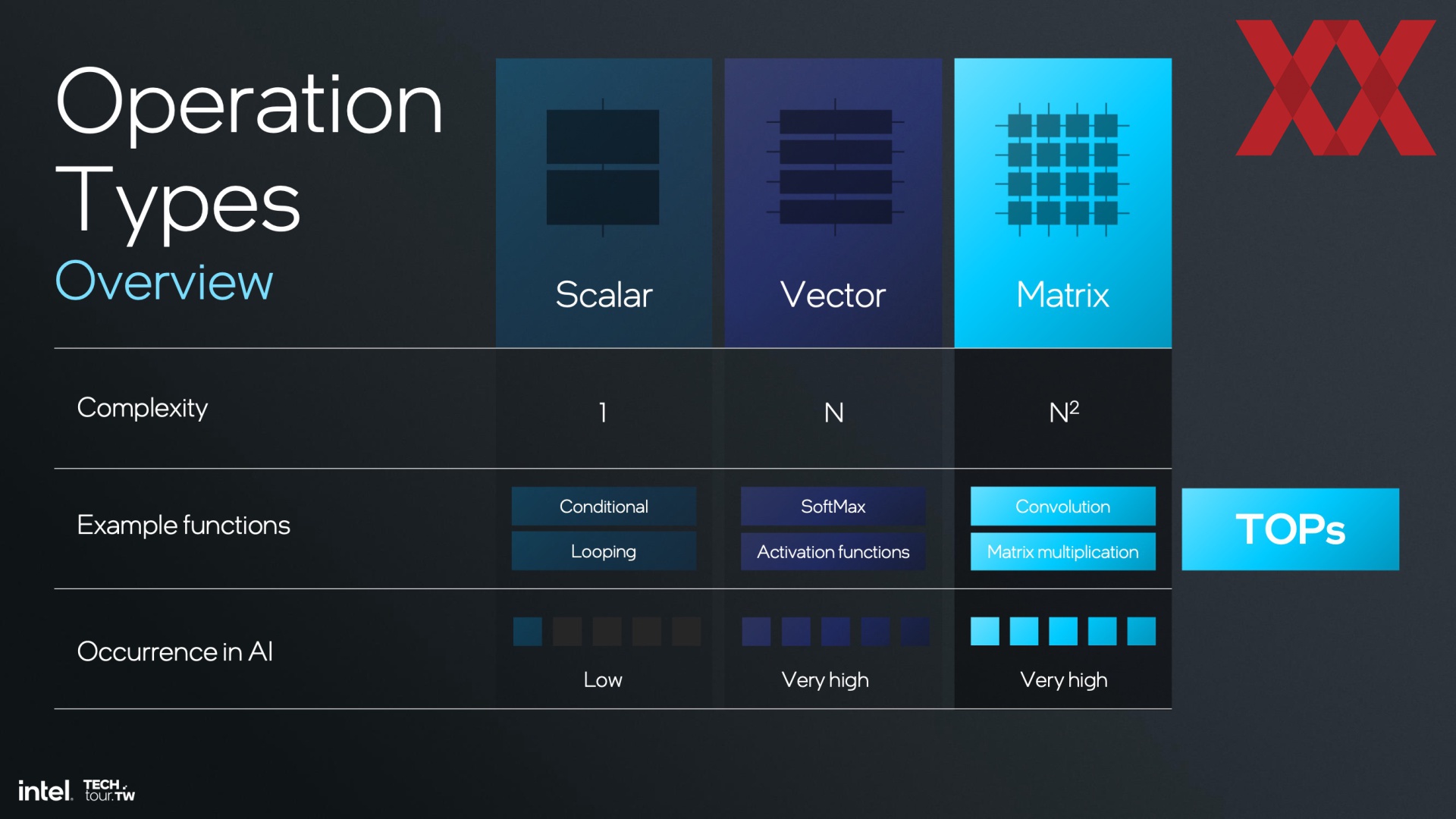Select the Matrix column label
The width and height of the screenshot is (1456, 819).
[x=1062, y=294]
